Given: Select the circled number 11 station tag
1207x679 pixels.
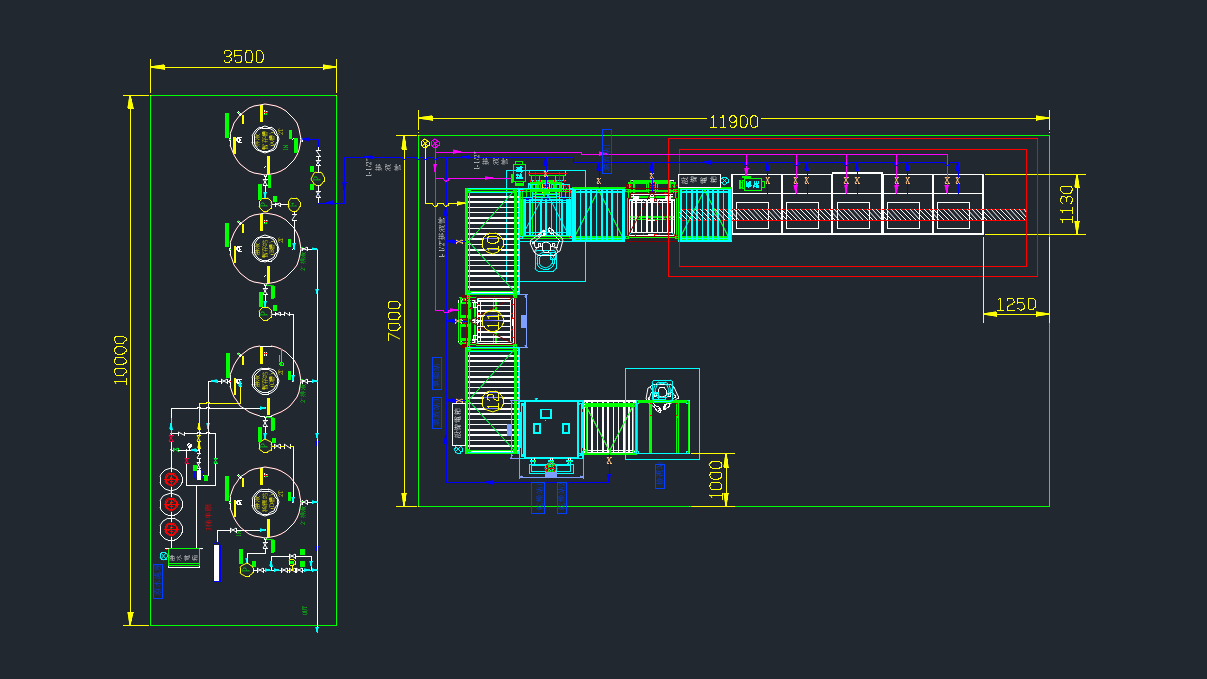Looking at the screenshot, I should [492, 321].
